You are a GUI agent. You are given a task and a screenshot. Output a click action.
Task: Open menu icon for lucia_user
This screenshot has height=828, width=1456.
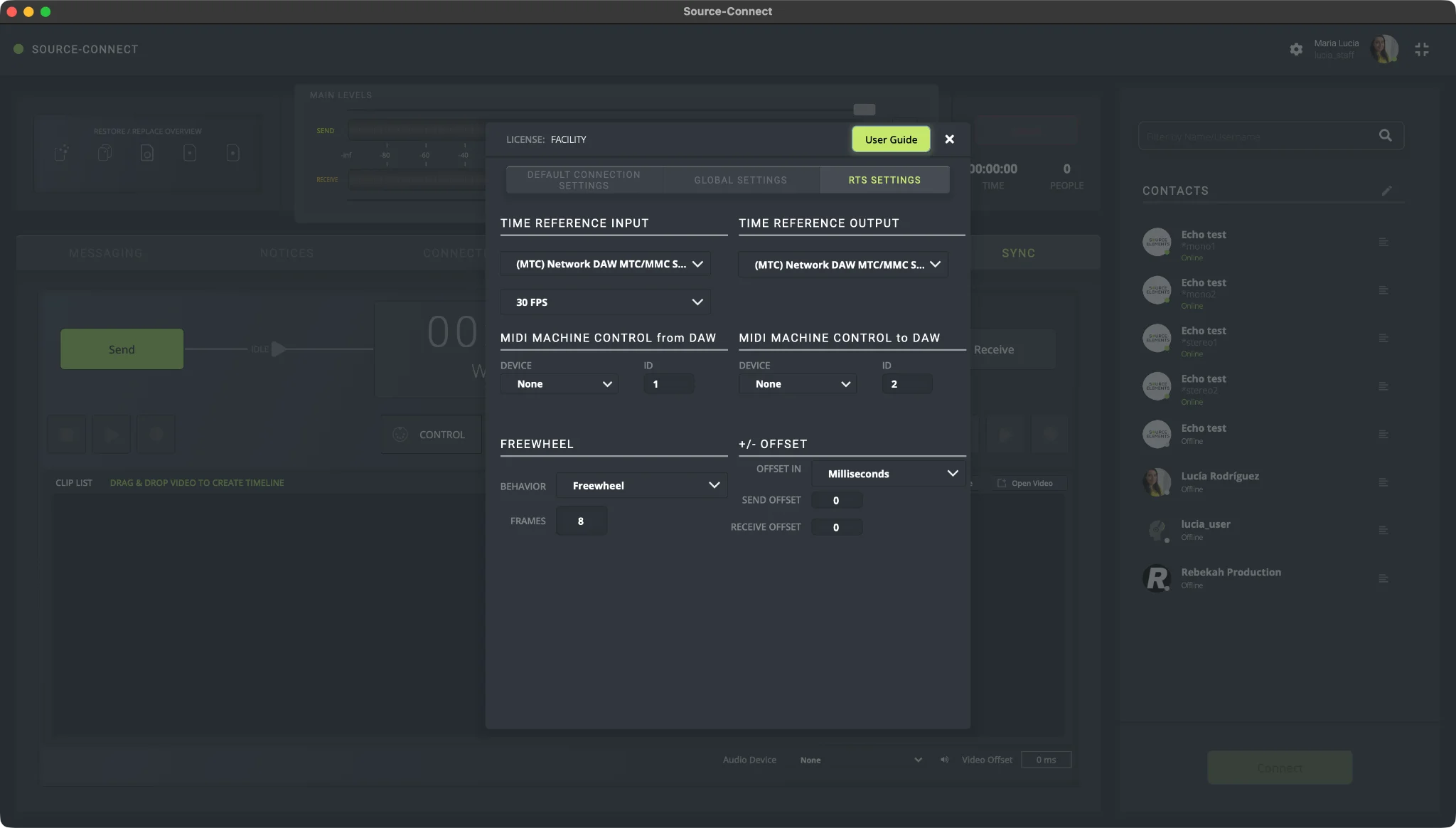pyautogui.click(x=1383, y=530)
